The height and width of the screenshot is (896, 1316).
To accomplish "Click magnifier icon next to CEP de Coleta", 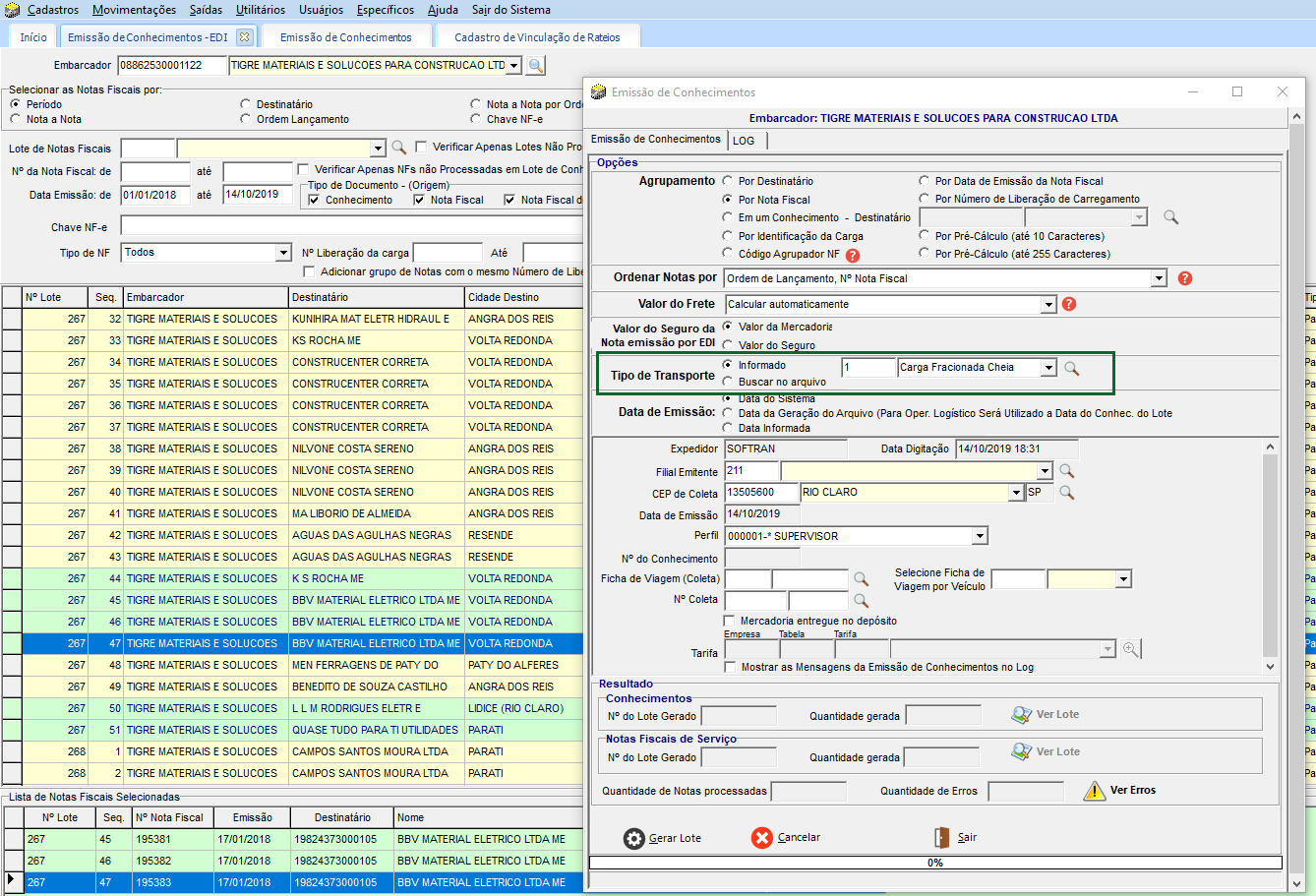I will click(1066, 493).
